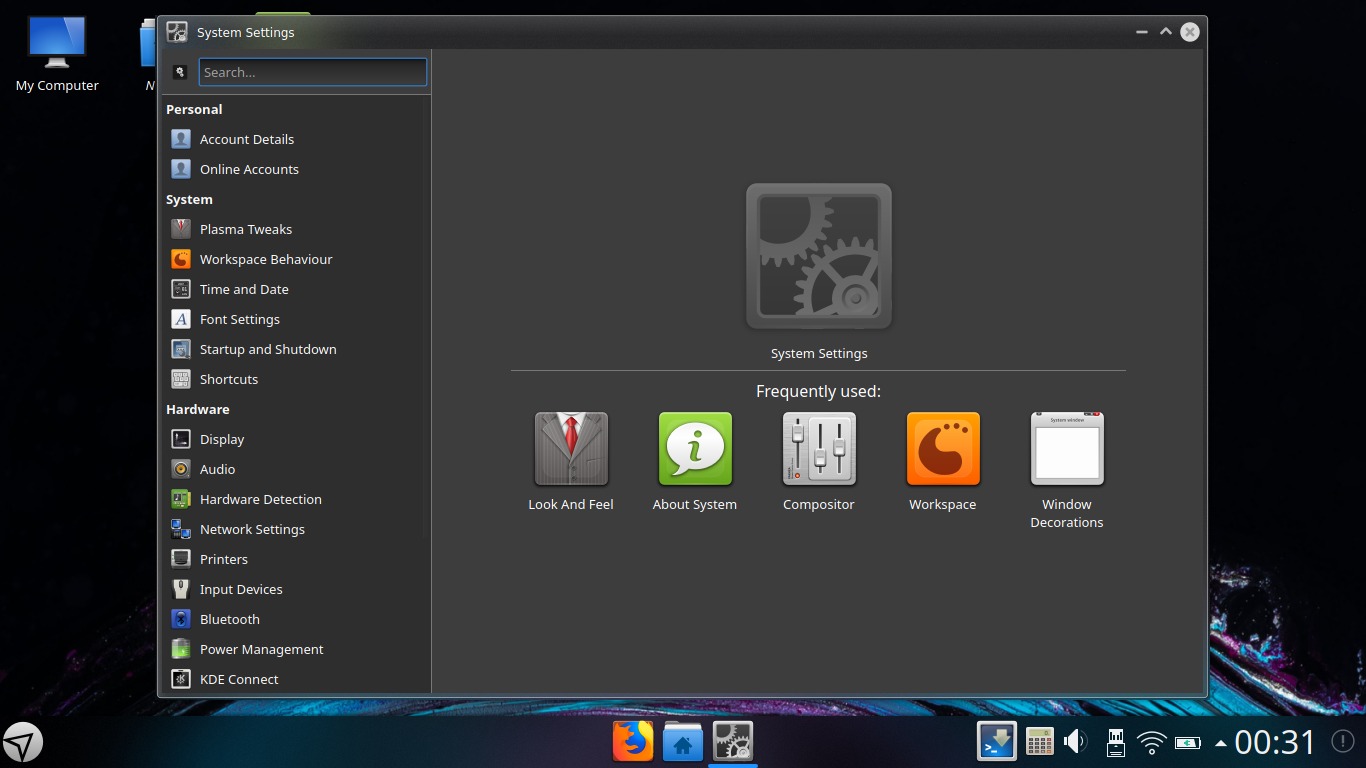
Task: Expand hidden system tray icons arrow
Action: tap(1221, 743)
